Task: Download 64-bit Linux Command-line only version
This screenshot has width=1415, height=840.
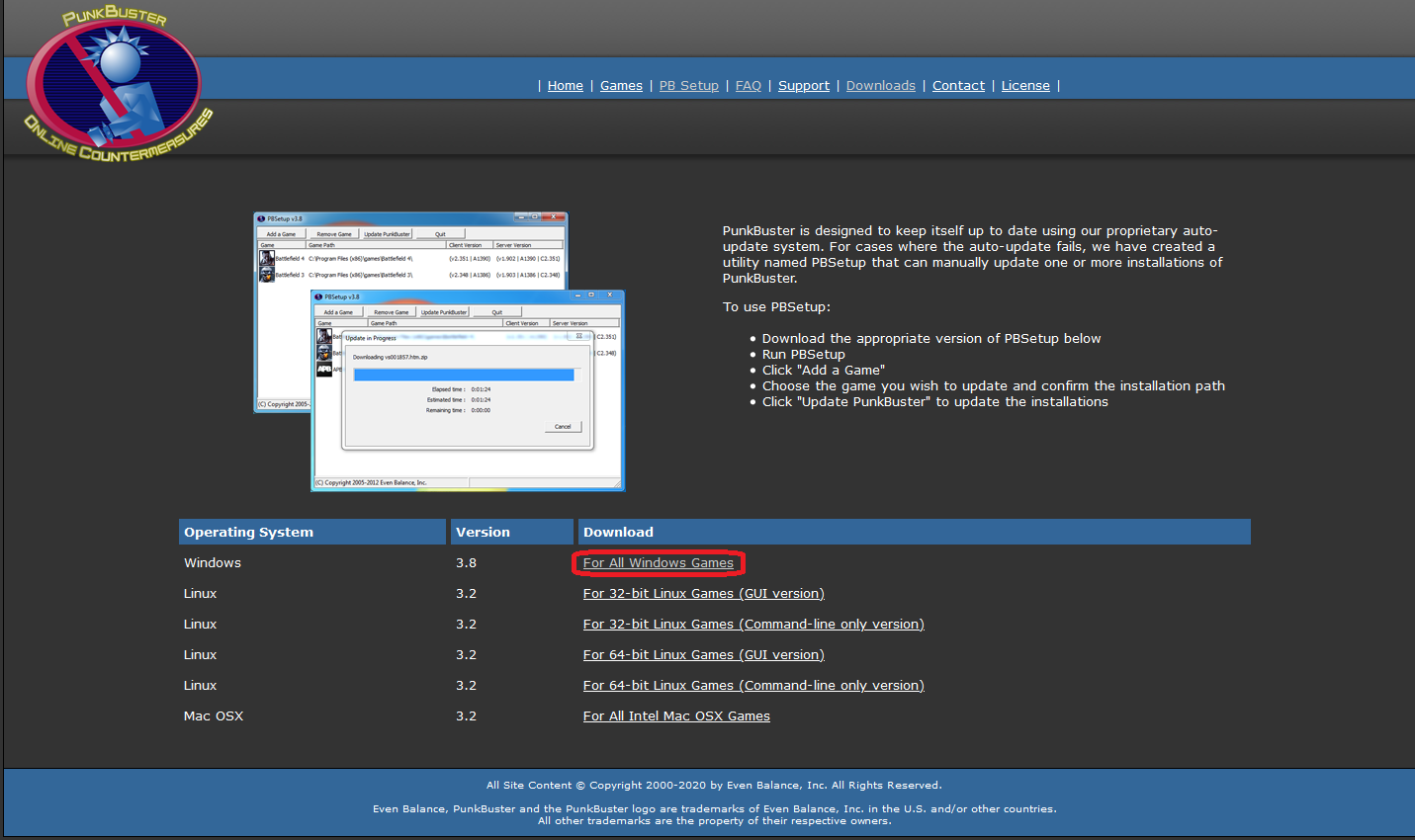Action: pyautogui.click(x=753, y=686)
